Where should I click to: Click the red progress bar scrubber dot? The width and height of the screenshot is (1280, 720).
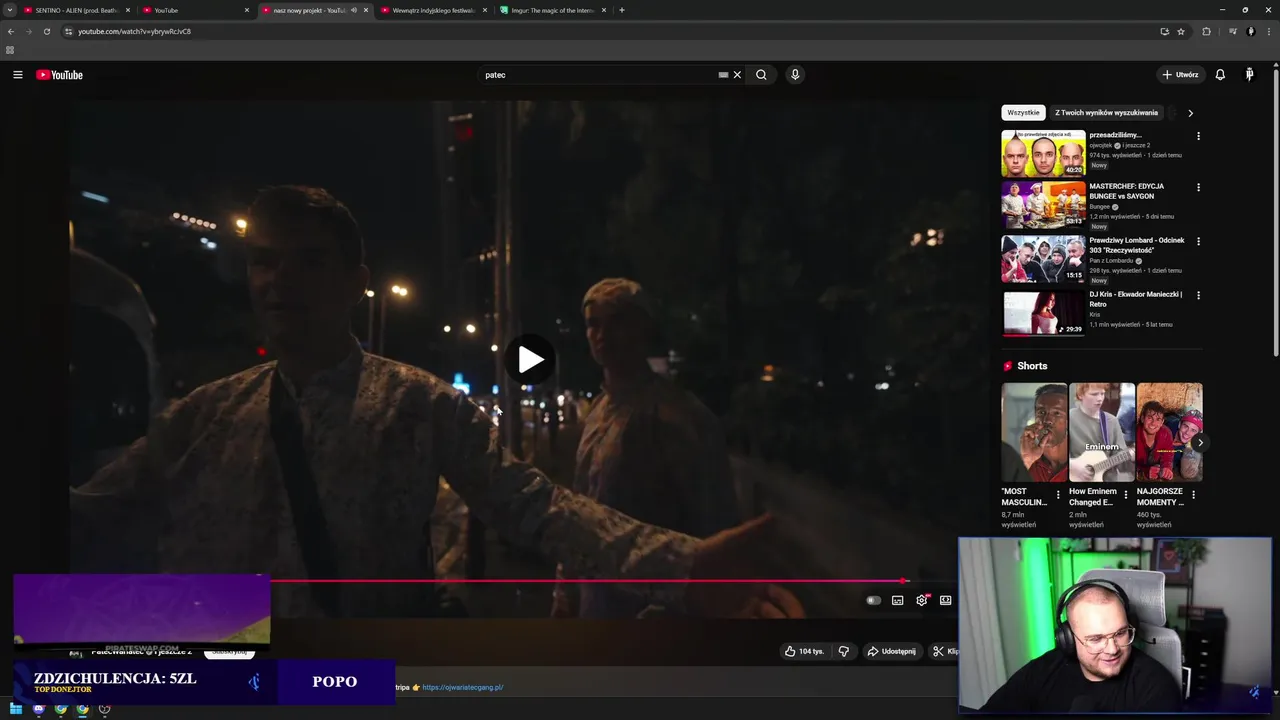pyautogui.click(x=903, y=581)
